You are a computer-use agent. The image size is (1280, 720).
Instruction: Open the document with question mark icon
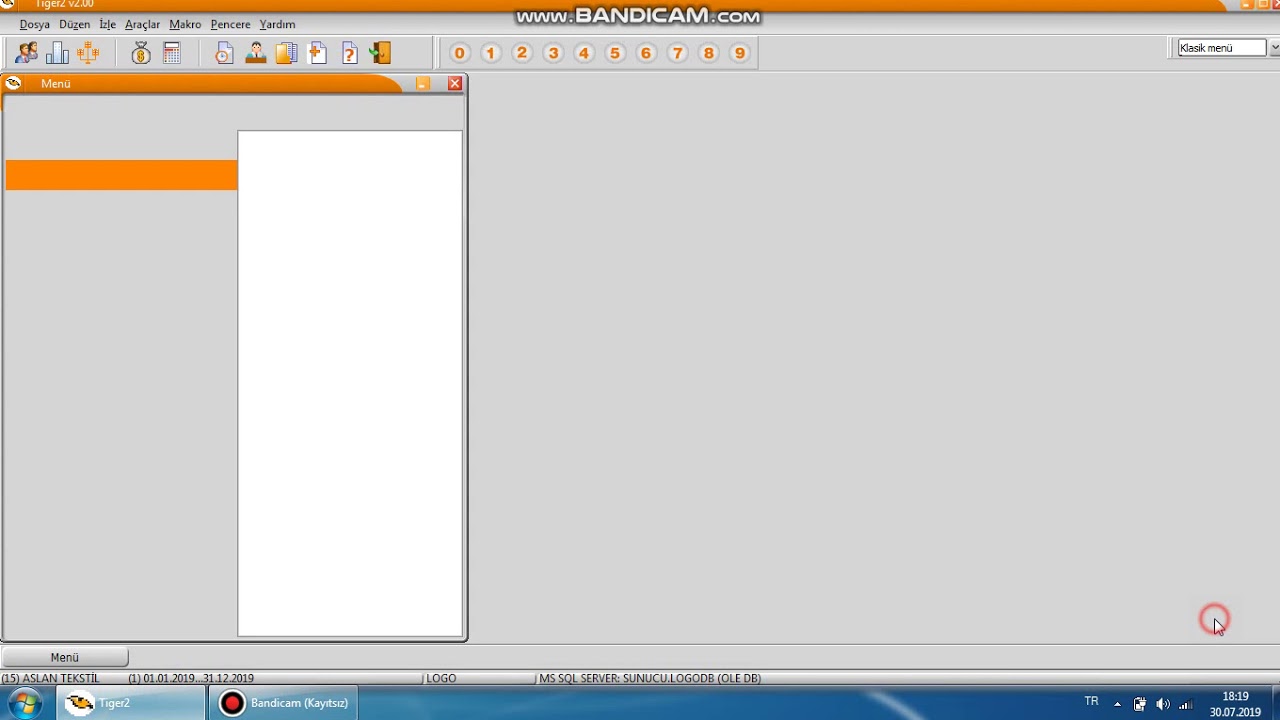(x=349, y=53)
